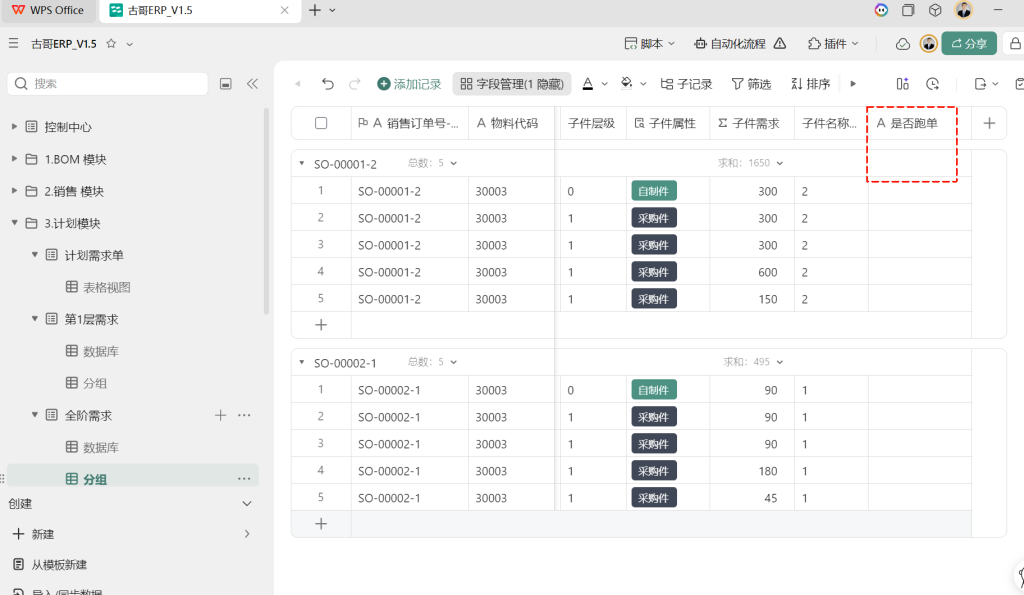
Task: Open 求和: 495 summary dropdown
Action: 753,361
